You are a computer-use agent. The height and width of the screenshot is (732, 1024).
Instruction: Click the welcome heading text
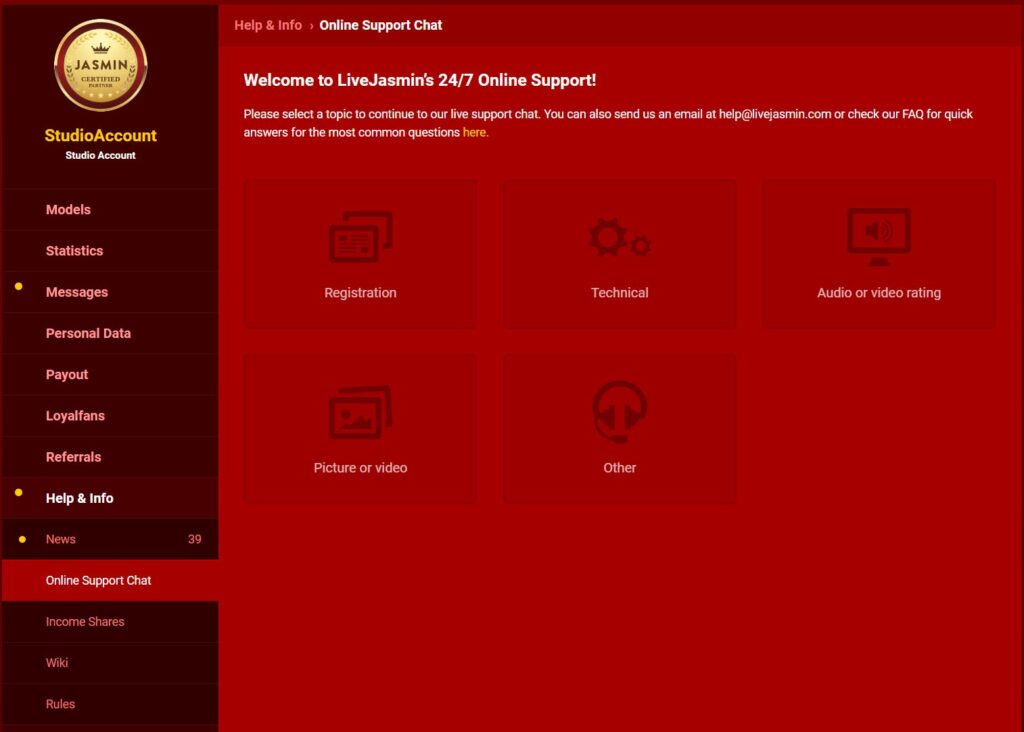(x=420, y=80)
